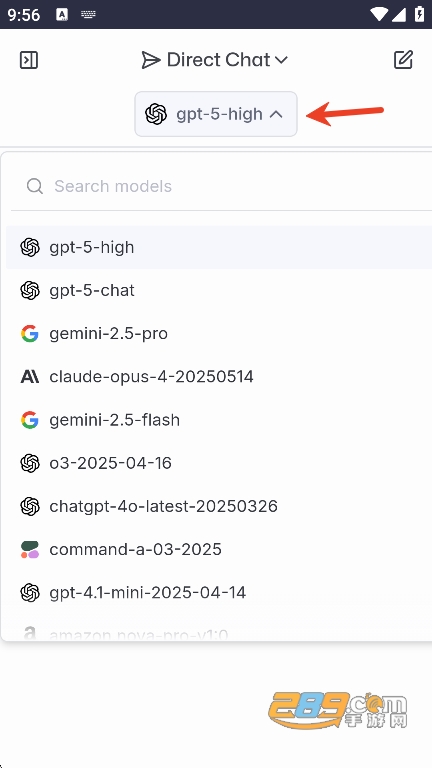
Task: Click the Amazon logo at the list bottom
Action: (29, 634)
